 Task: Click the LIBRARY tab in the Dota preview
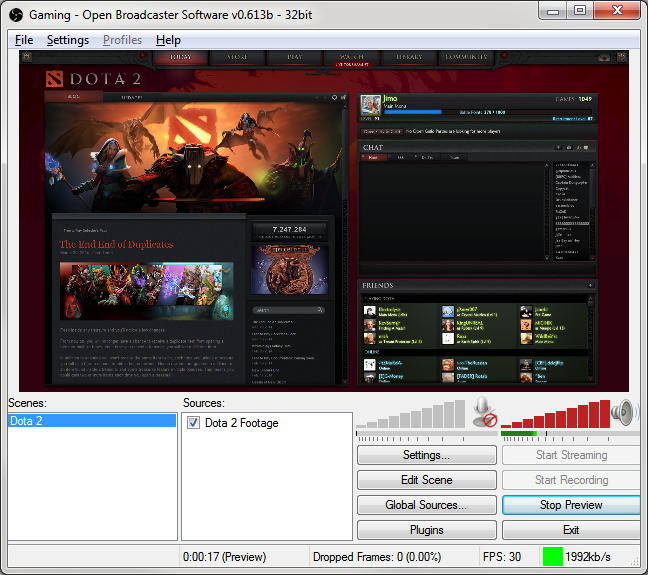coord(409,57)
